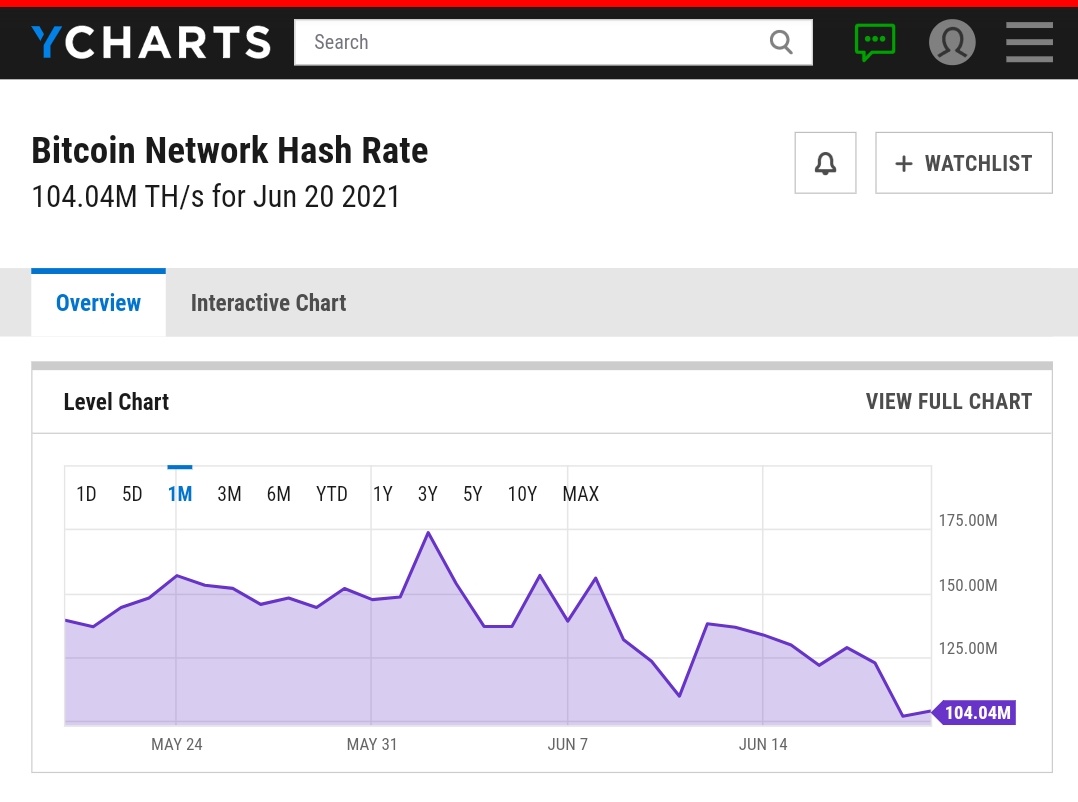Select the 10Y time range

coord(522,493)
